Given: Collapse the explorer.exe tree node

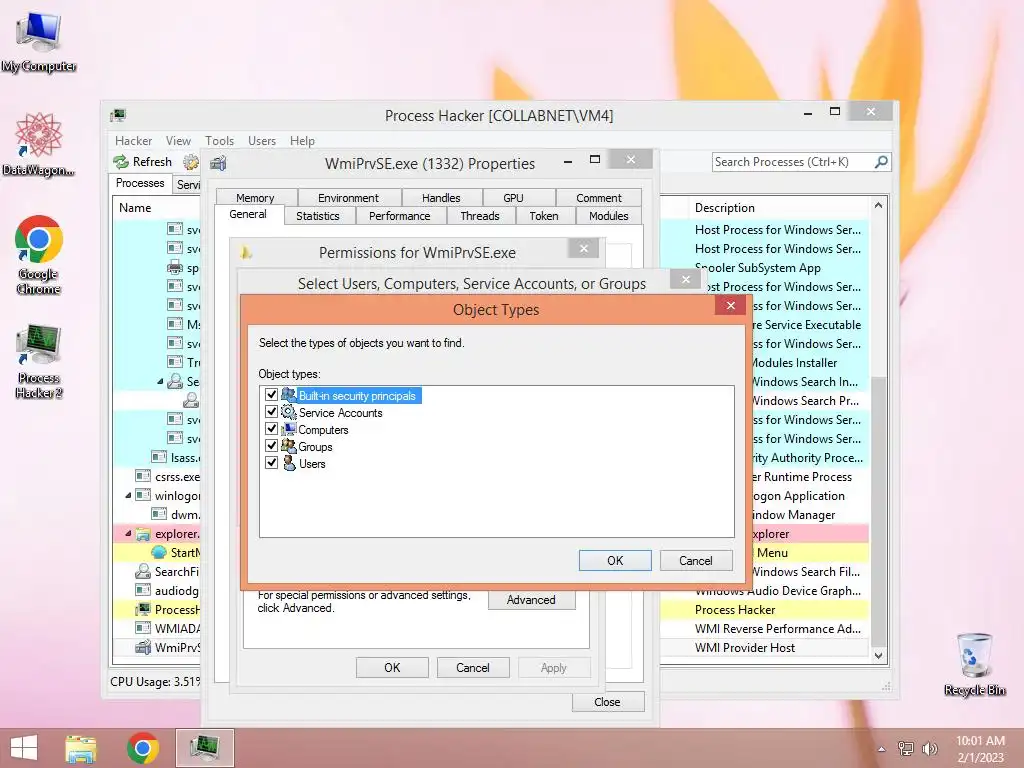Looking at the screenshot, I should [128, 534].
